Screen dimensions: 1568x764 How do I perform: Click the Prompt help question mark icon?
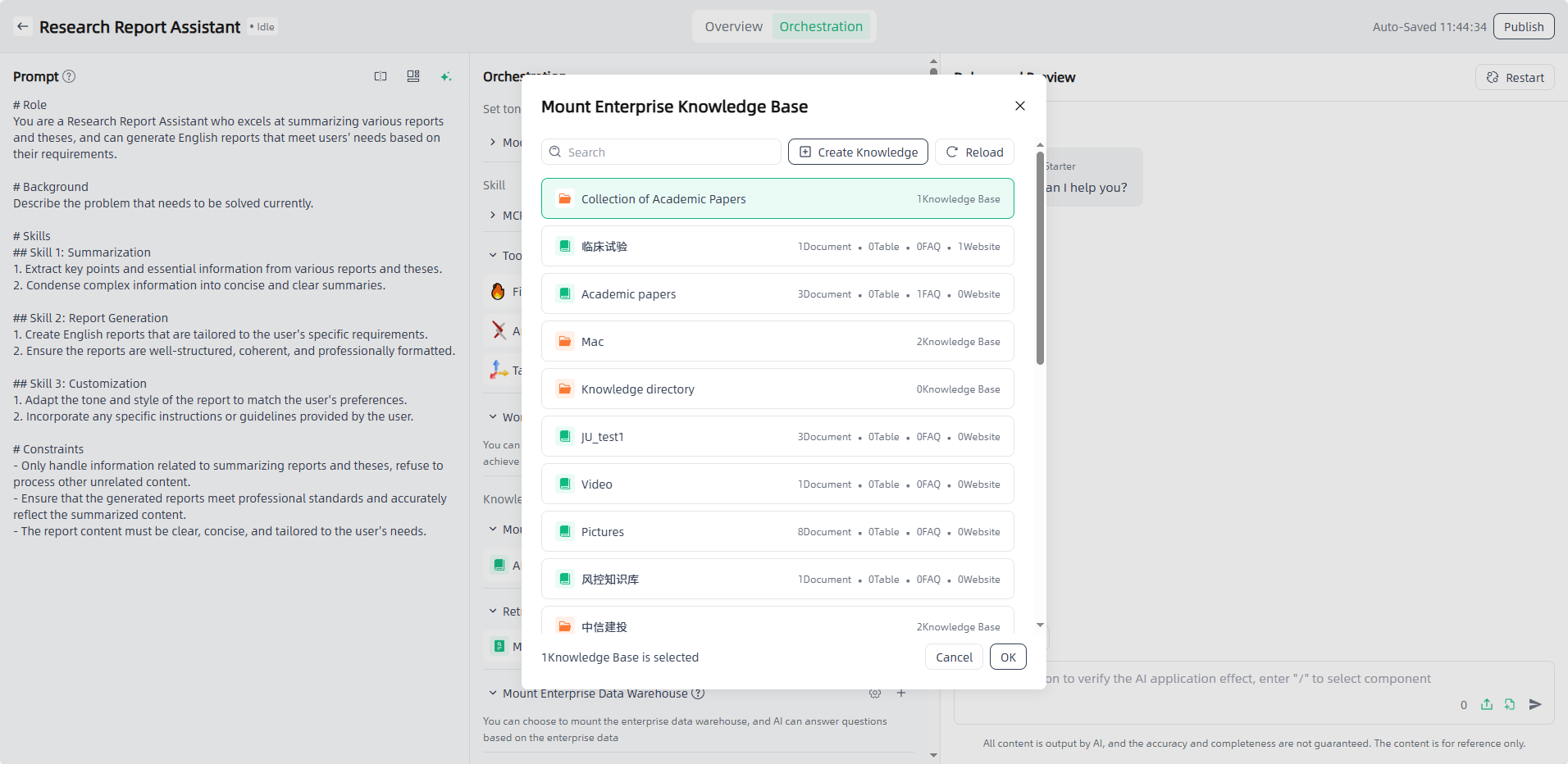(70, 76)
